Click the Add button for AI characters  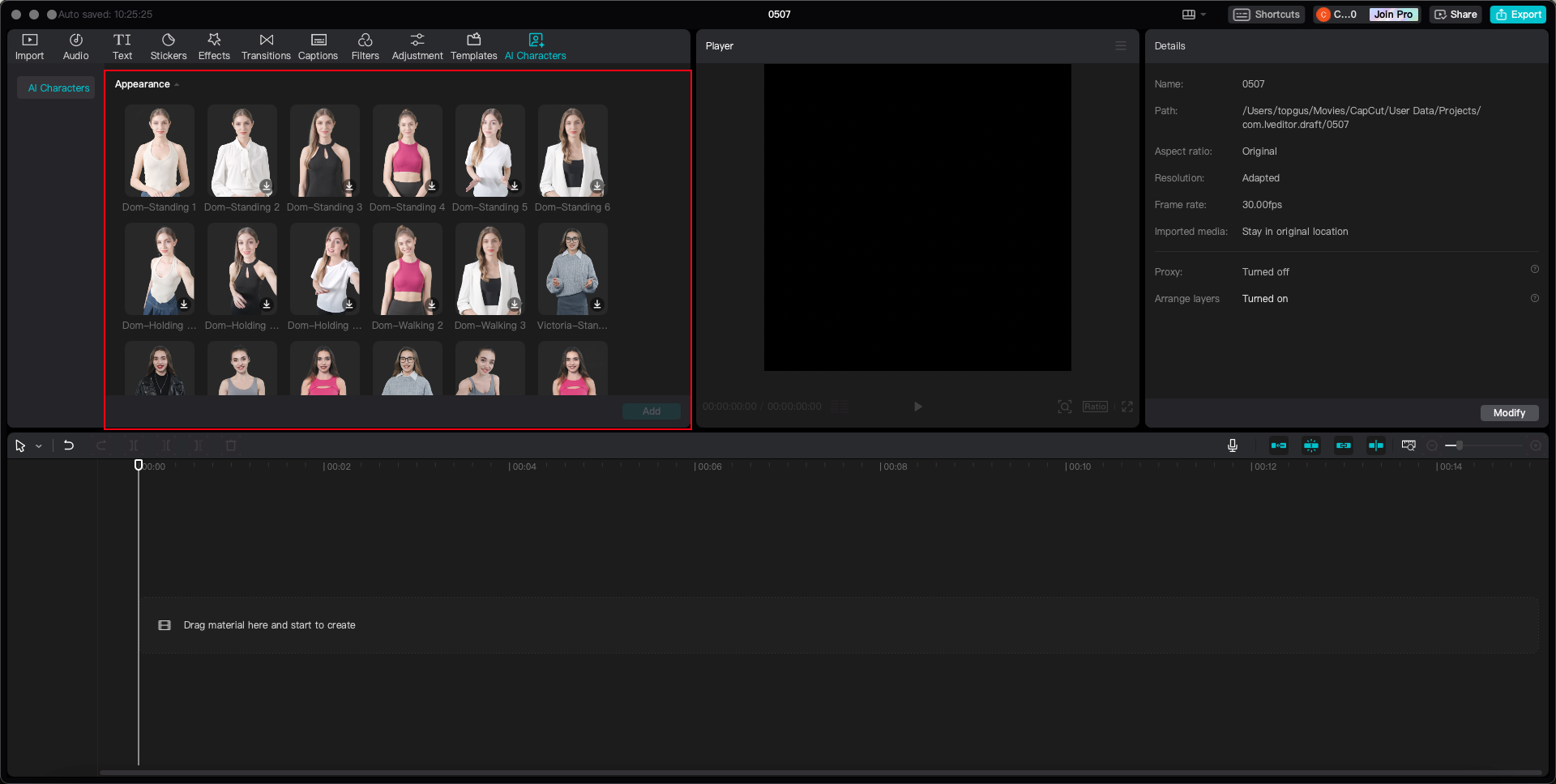pos(651,411)
